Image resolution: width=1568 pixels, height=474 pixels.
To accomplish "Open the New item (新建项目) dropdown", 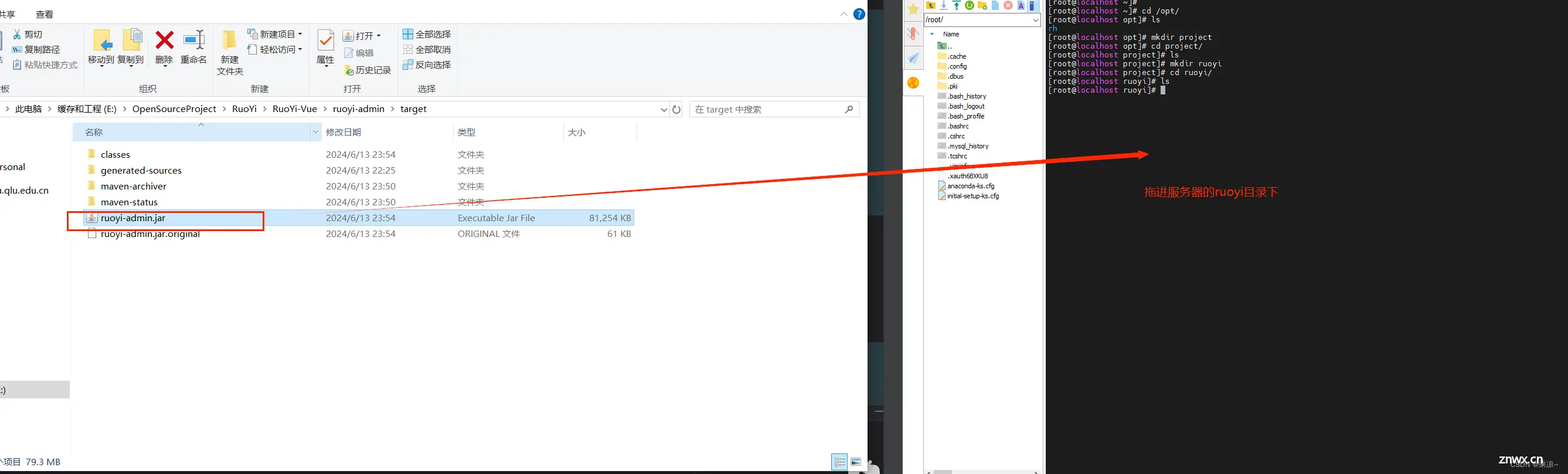I will tap(274, 34).
